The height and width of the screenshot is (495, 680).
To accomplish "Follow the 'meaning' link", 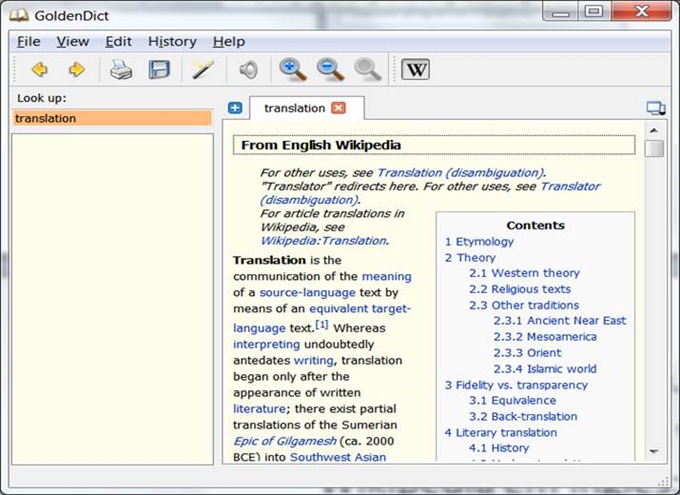I will tap(386, 276).
